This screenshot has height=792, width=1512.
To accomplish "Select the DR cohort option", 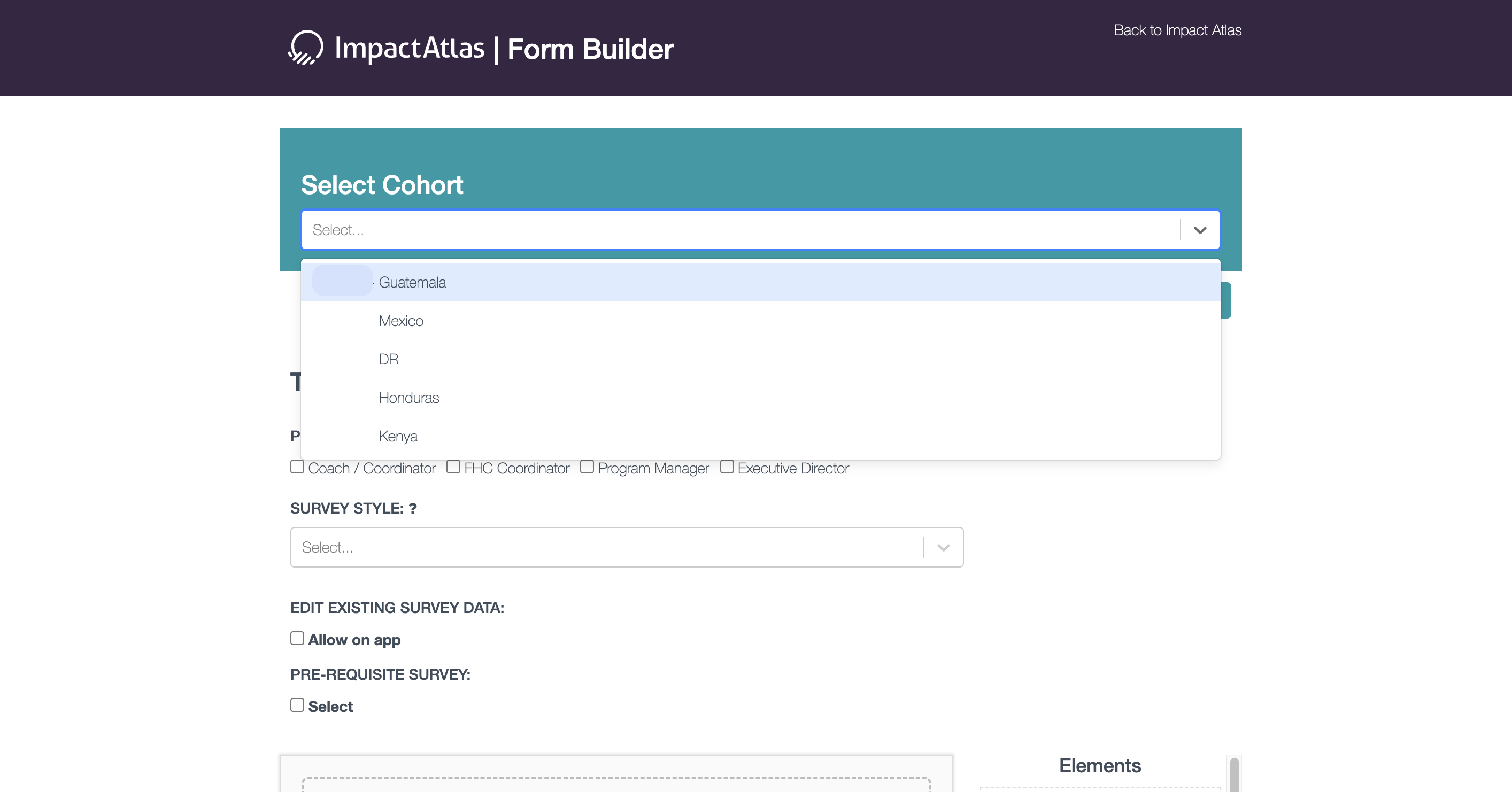I will tap(389, 359).
